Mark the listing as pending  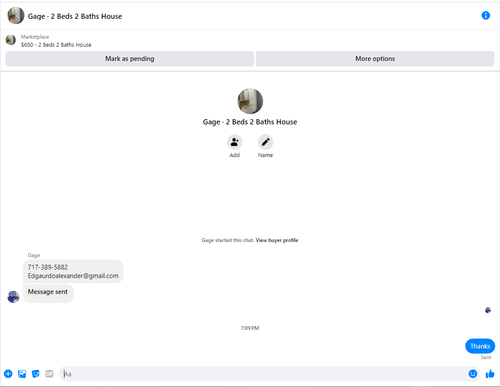coord(130,59)
